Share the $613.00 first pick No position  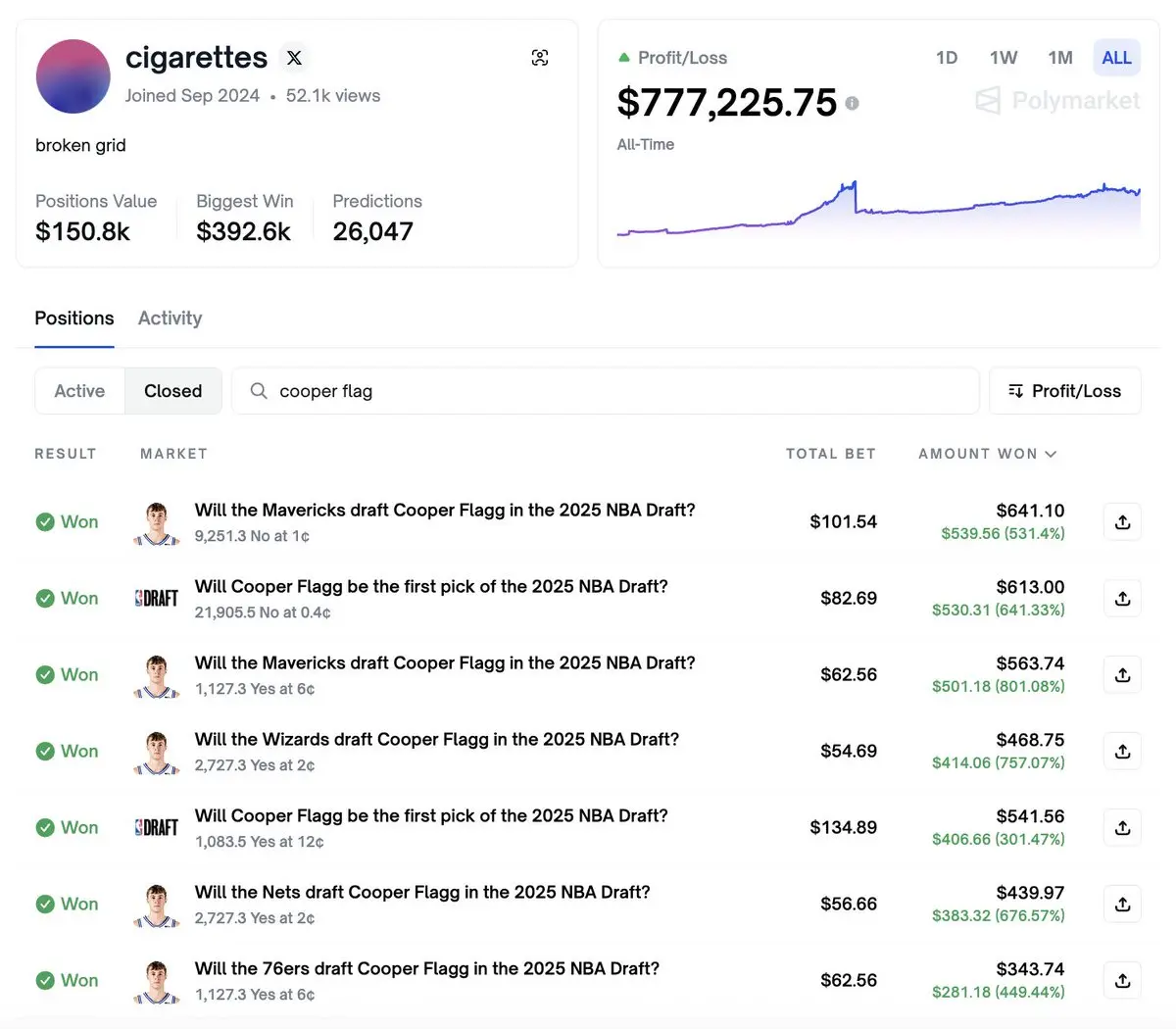tap(1123, 599)
